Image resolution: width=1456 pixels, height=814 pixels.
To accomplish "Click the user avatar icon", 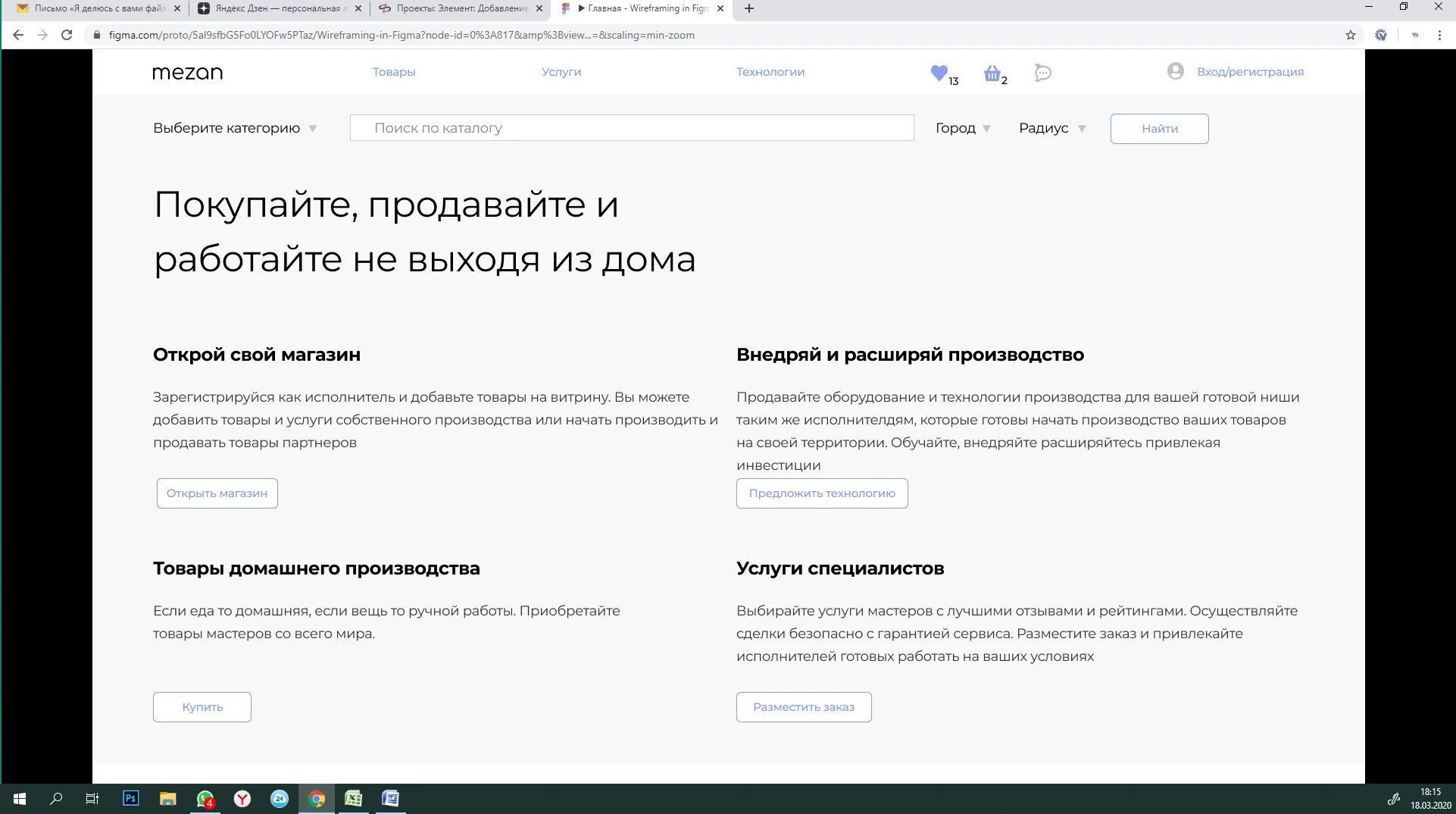I will [1175, 71].
